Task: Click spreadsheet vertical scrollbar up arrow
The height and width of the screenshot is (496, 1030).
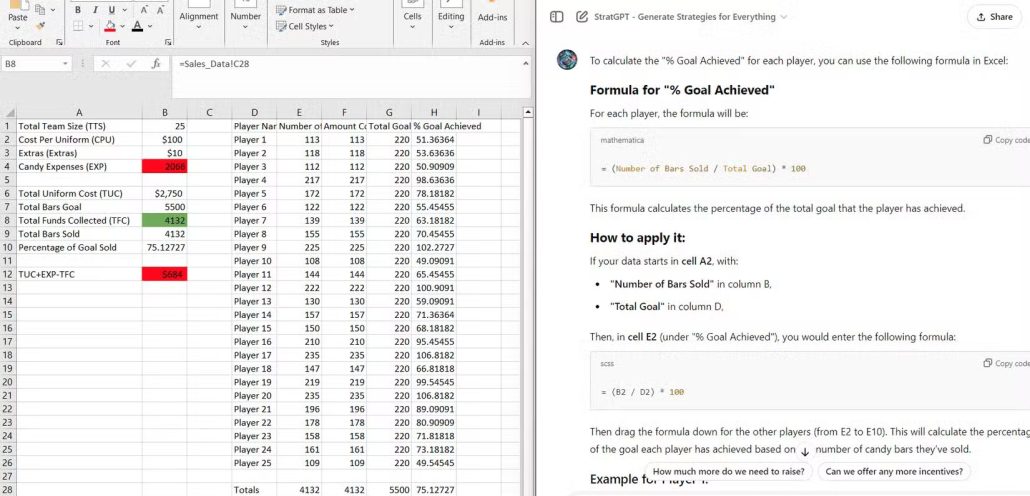Action: (527, 112)
